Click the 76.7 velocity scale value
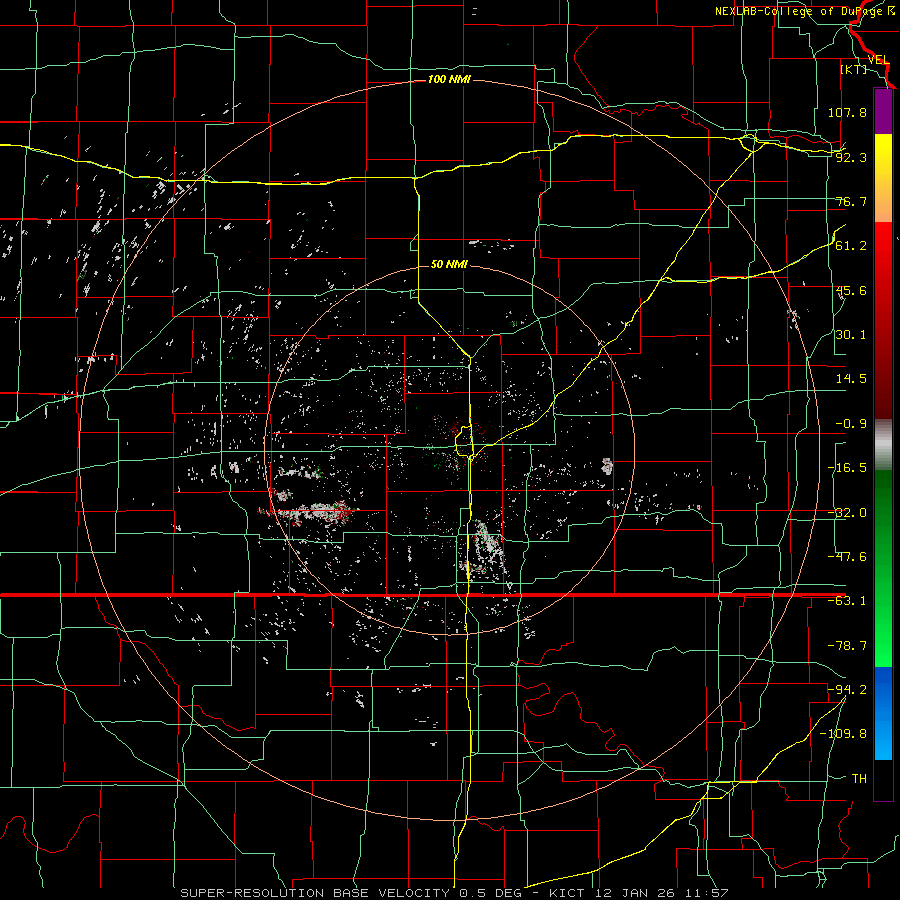 pos(851,201)
